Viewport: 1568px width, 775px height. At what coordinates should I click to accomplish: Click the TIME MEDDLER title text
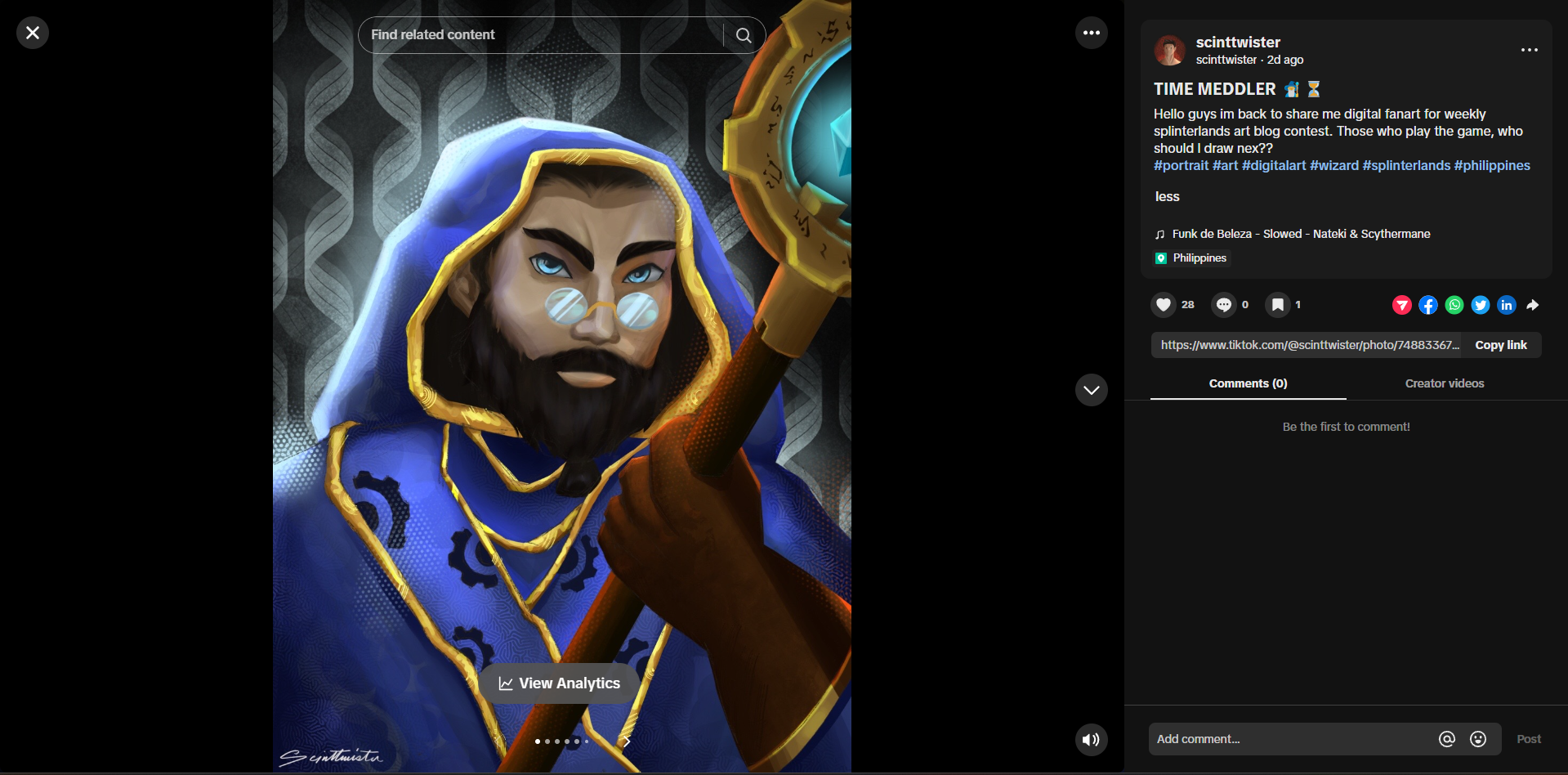coord(1214,89)
